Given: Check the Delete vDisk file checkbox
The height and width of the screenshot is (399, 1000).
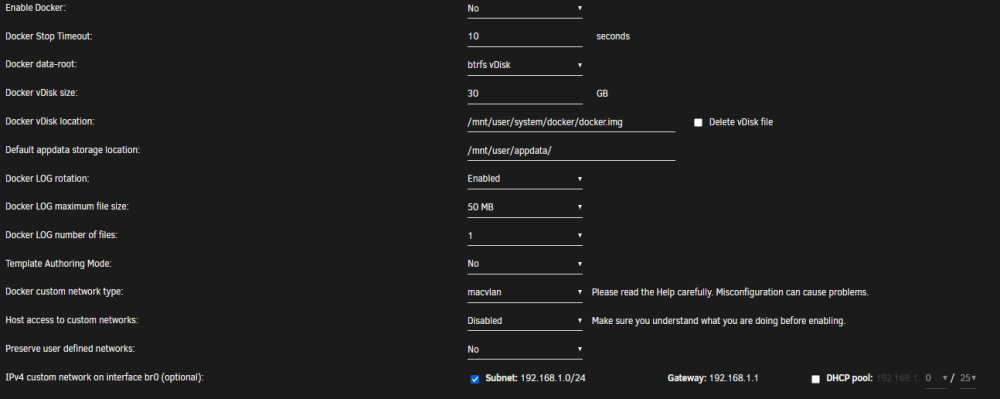Looking at the screenshot, I should click(x=698, y=122).
